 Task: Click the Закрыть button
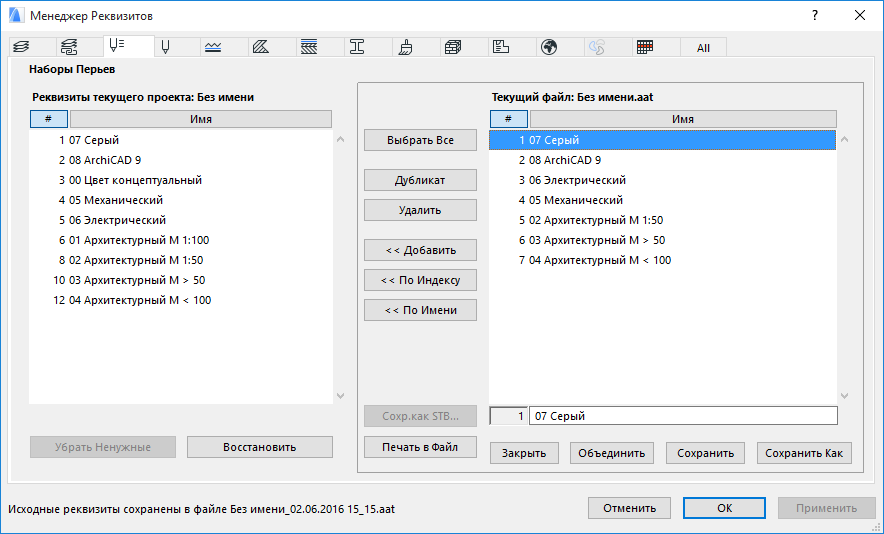524,453
